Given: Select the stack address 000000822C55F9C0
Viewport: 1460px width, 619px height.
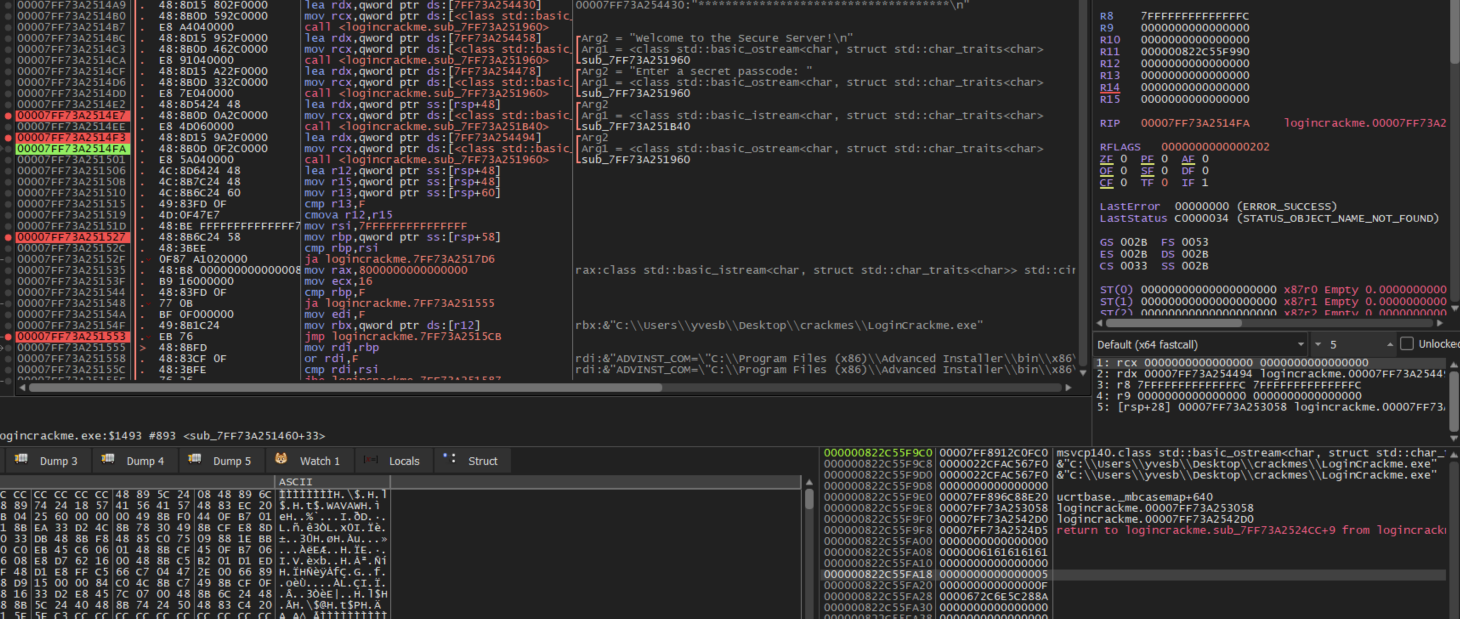Looking at the screenshot, I should 877,453.
